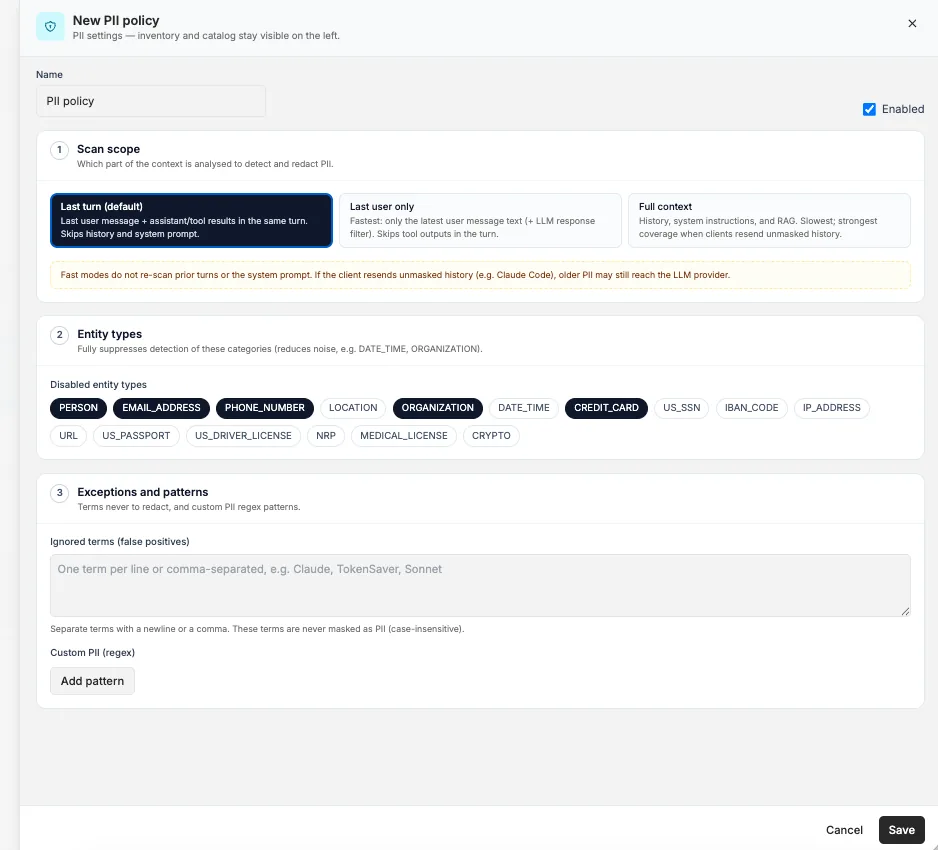
Task: Click the Ignored terms text area
Action: pos(480,585)
